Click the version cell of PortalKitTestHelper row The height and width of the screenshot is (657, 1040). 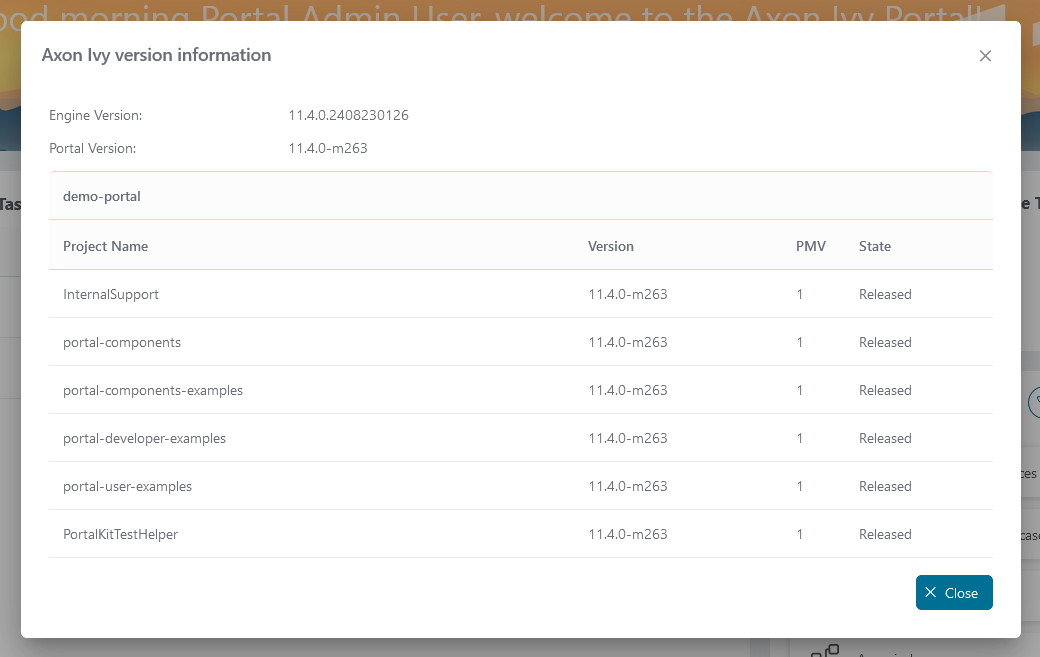(627, 534)
